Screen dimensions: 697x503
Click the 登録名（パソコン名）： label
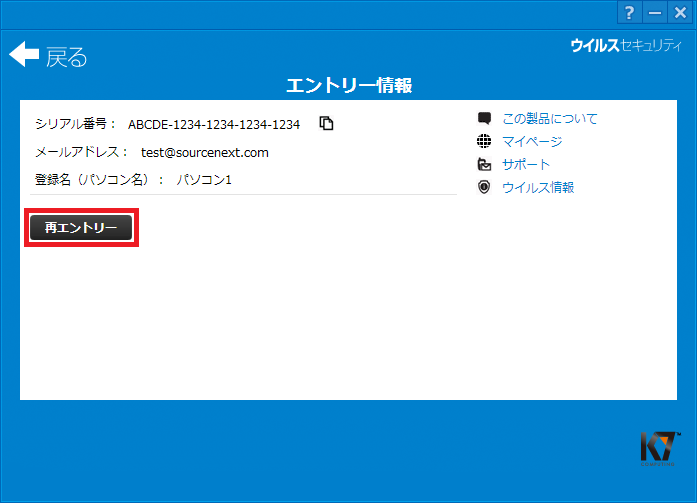point(100,180)
